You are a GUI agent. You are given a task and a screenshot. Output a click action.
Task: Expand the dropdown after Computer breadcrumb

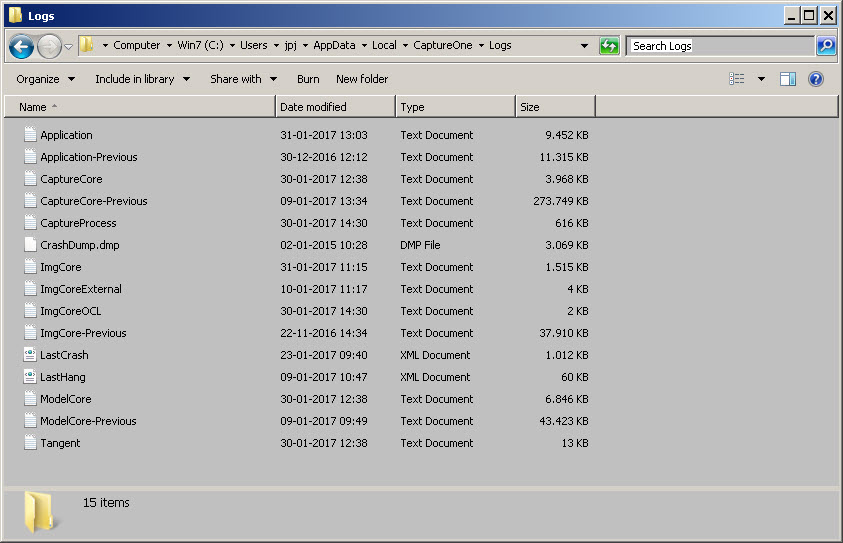(169, 46)
